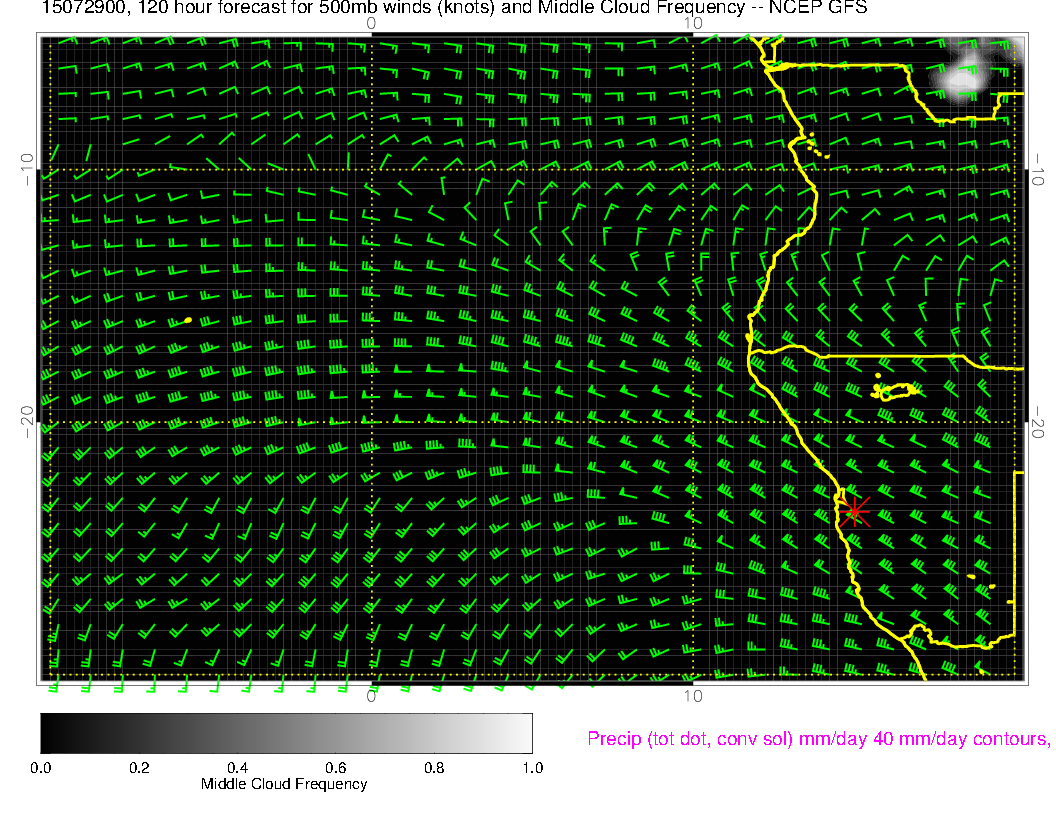This screenshot has height=816, width=1056.
Task: Click the 0.6 colorbar tick label
Action: pyautogui.click(x=336, y=768)
